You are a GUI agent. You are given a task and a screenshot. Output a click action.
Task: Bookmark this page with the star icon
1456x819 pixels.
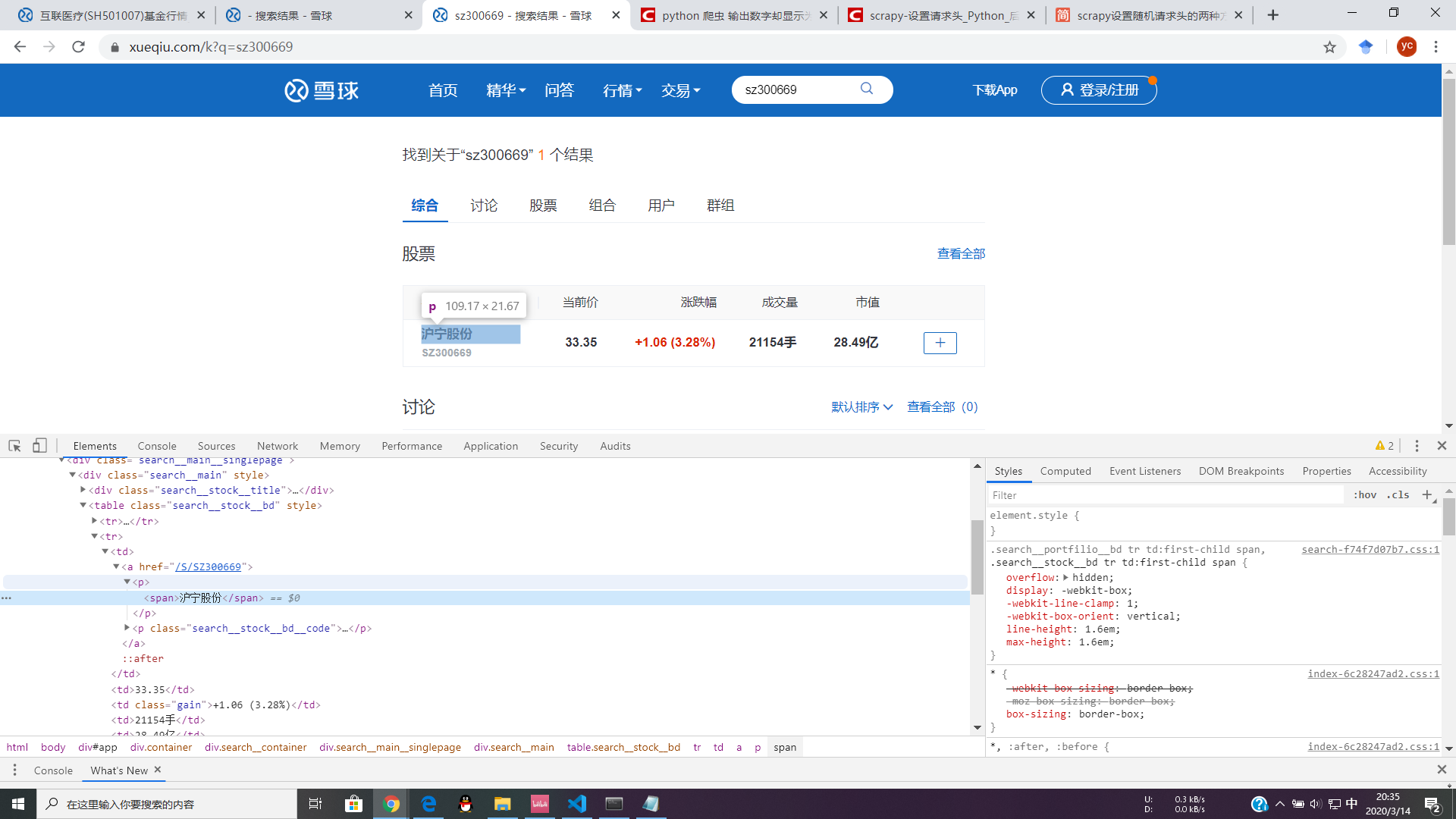(x=1329, y=47)
